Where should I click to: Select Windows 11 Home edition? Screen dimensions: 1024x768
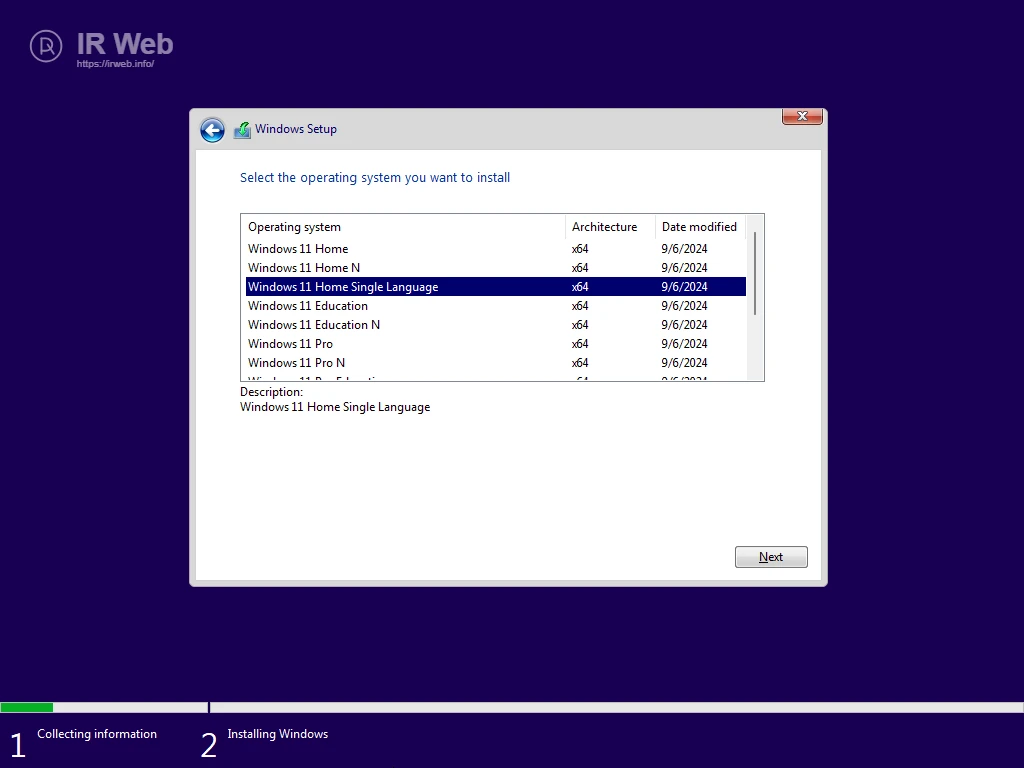click(x=298, y=249)
